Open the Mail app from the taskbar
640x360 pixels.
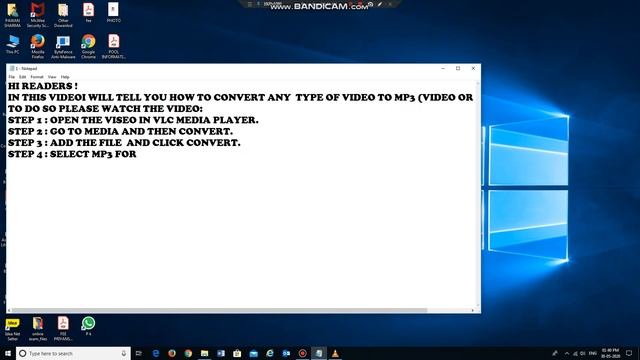pyautogui.click(x=253, y=353)
